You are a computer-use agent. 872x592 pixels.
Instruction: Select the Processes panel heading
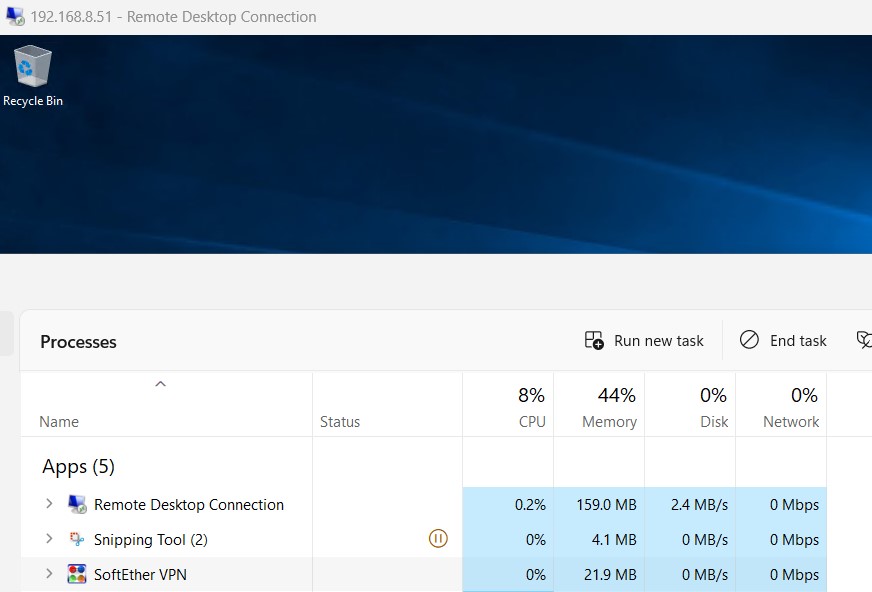78,341
